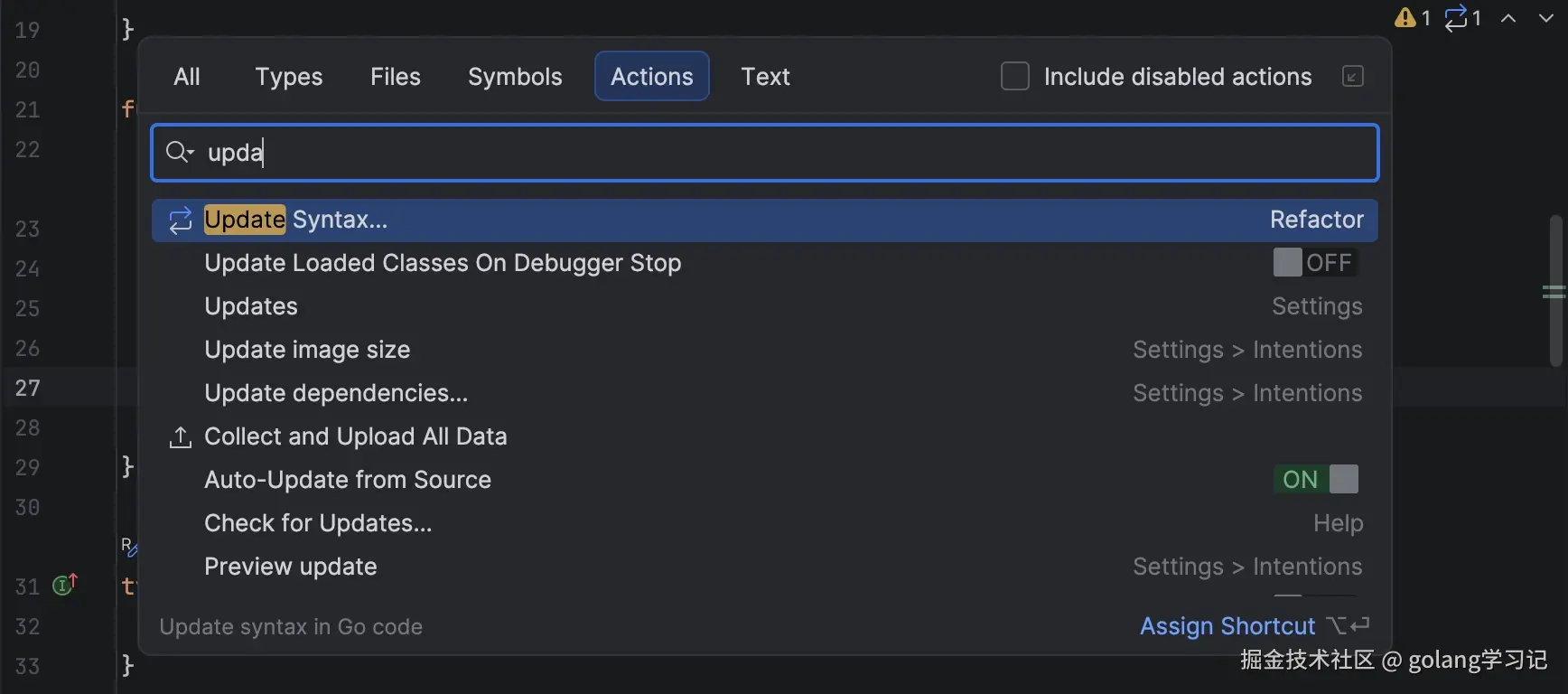
Task: Select the Update dependencies... result
Action: (336, 393)
